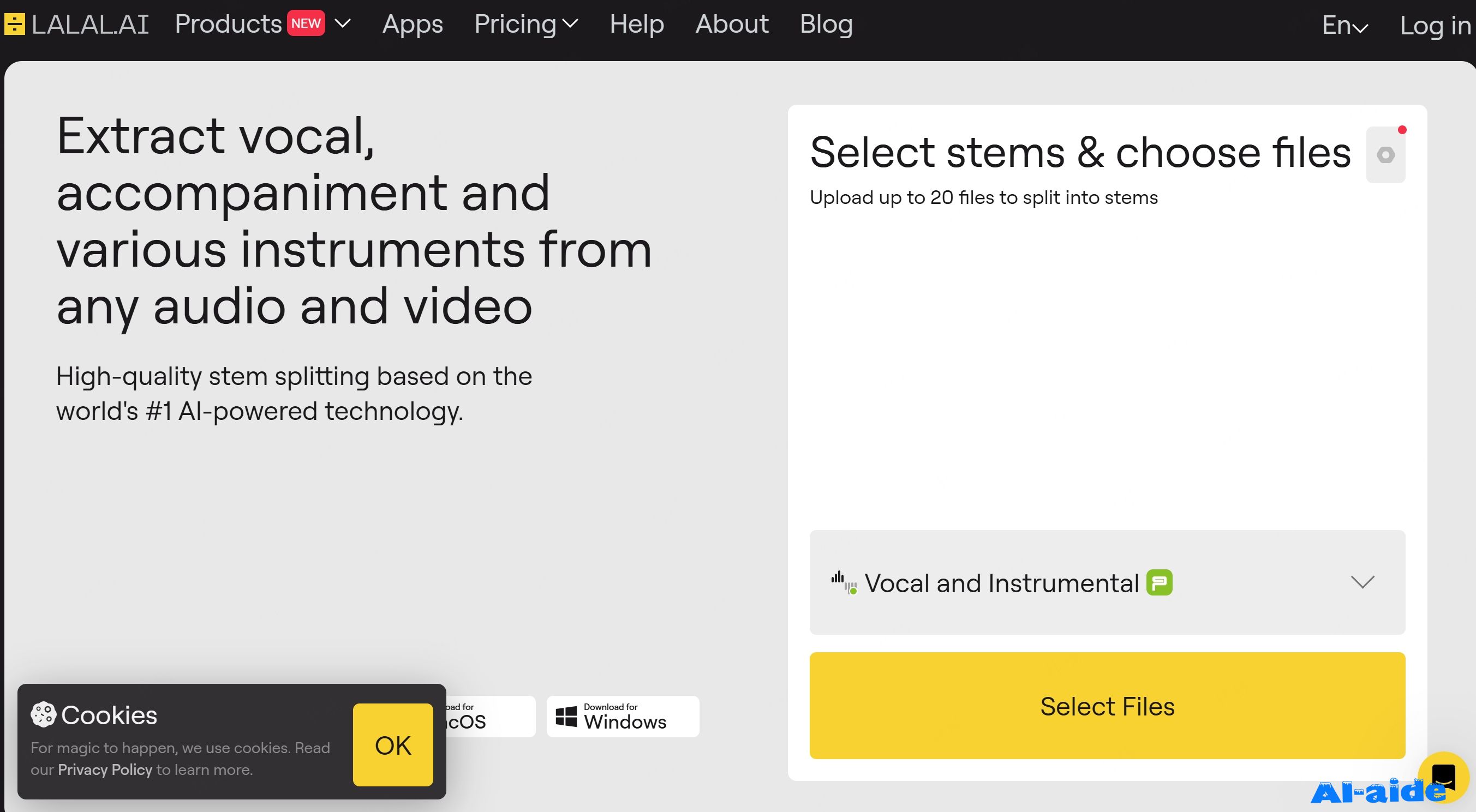Viewport: 1476px width, 812px height.
Task: Expand the Vocal and Instrumental stem dropdown
Action: pos(1107,582)
